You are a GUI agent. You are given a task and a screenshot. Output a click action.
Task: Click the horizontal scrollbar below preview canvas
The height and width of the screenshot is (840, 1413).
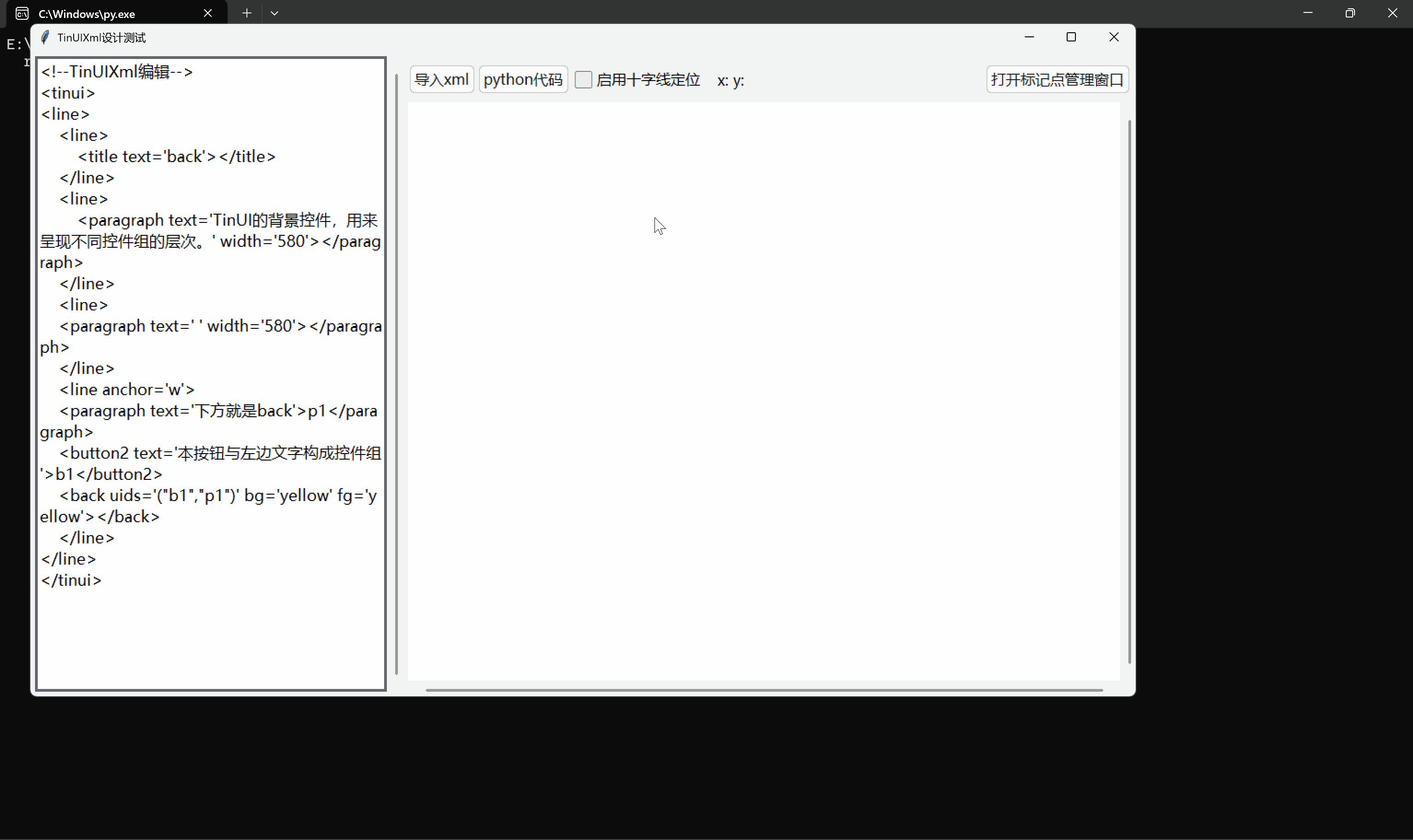[764, 690]
